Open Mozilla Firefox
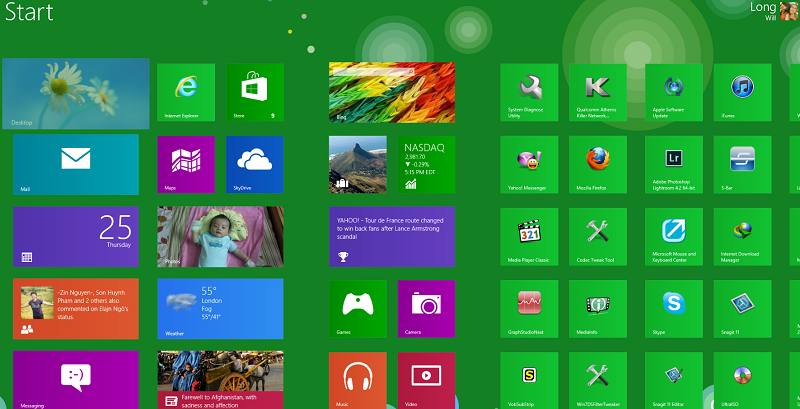 597,164
